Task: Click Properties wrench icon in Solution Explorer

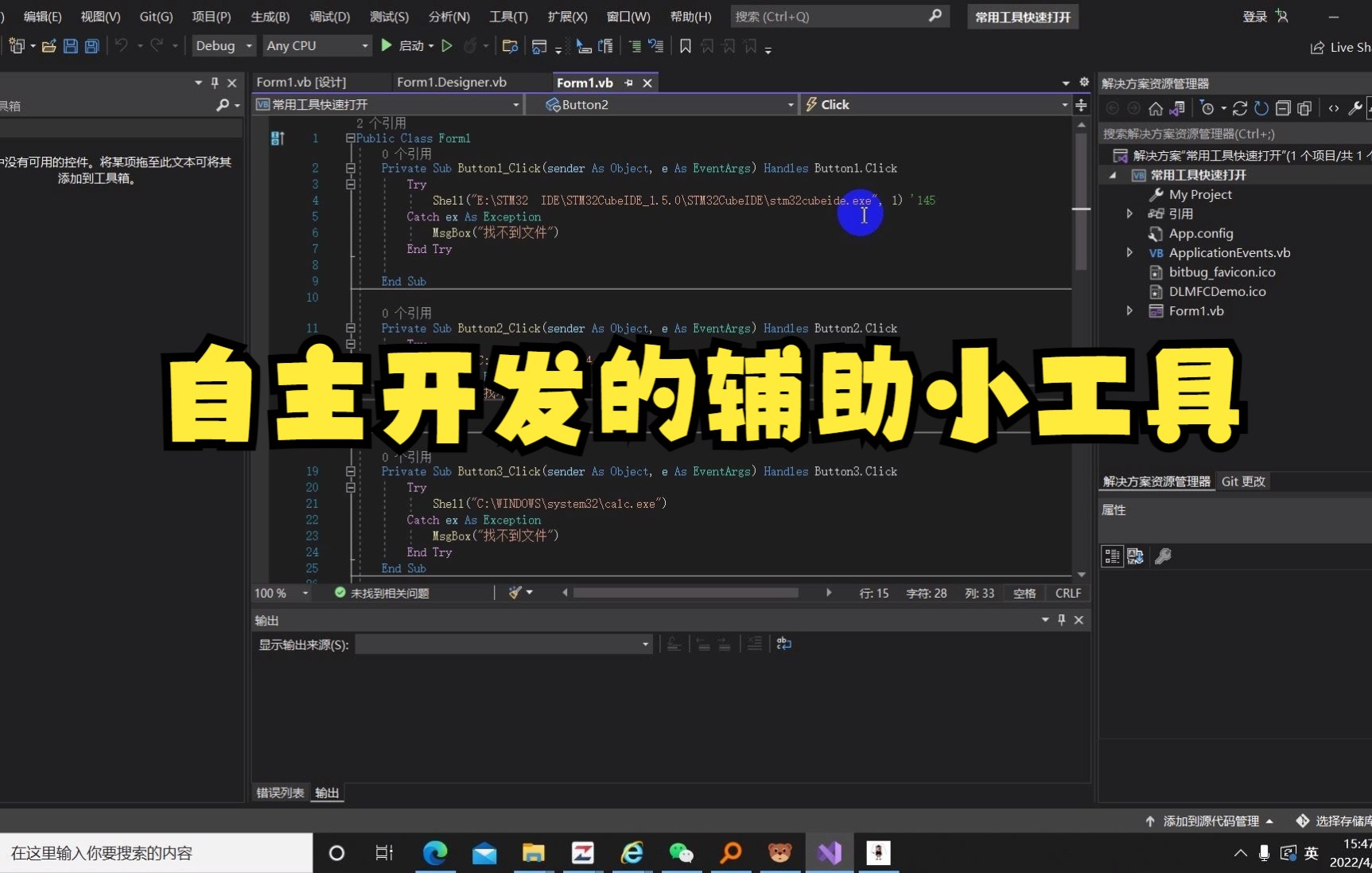Action: pyautogui.click(x=1355, y=108)
